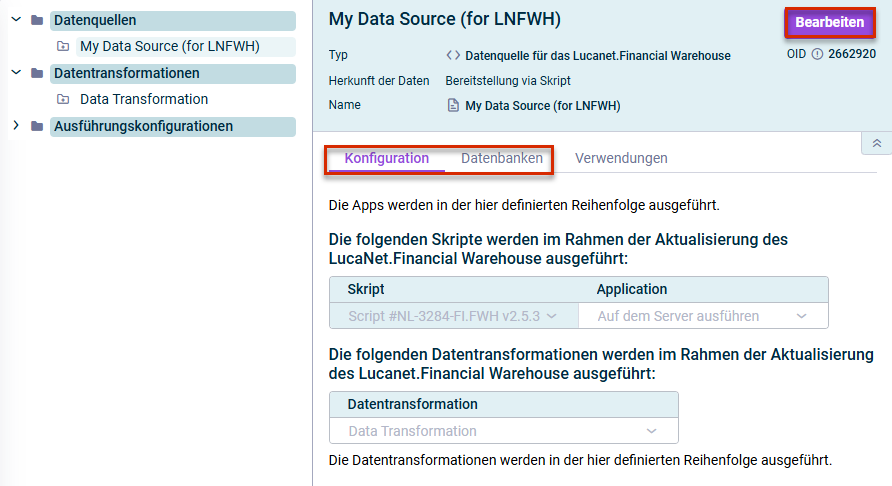
Task: Click the Bereitstellung via Skript value
Action: click(508, 81)
